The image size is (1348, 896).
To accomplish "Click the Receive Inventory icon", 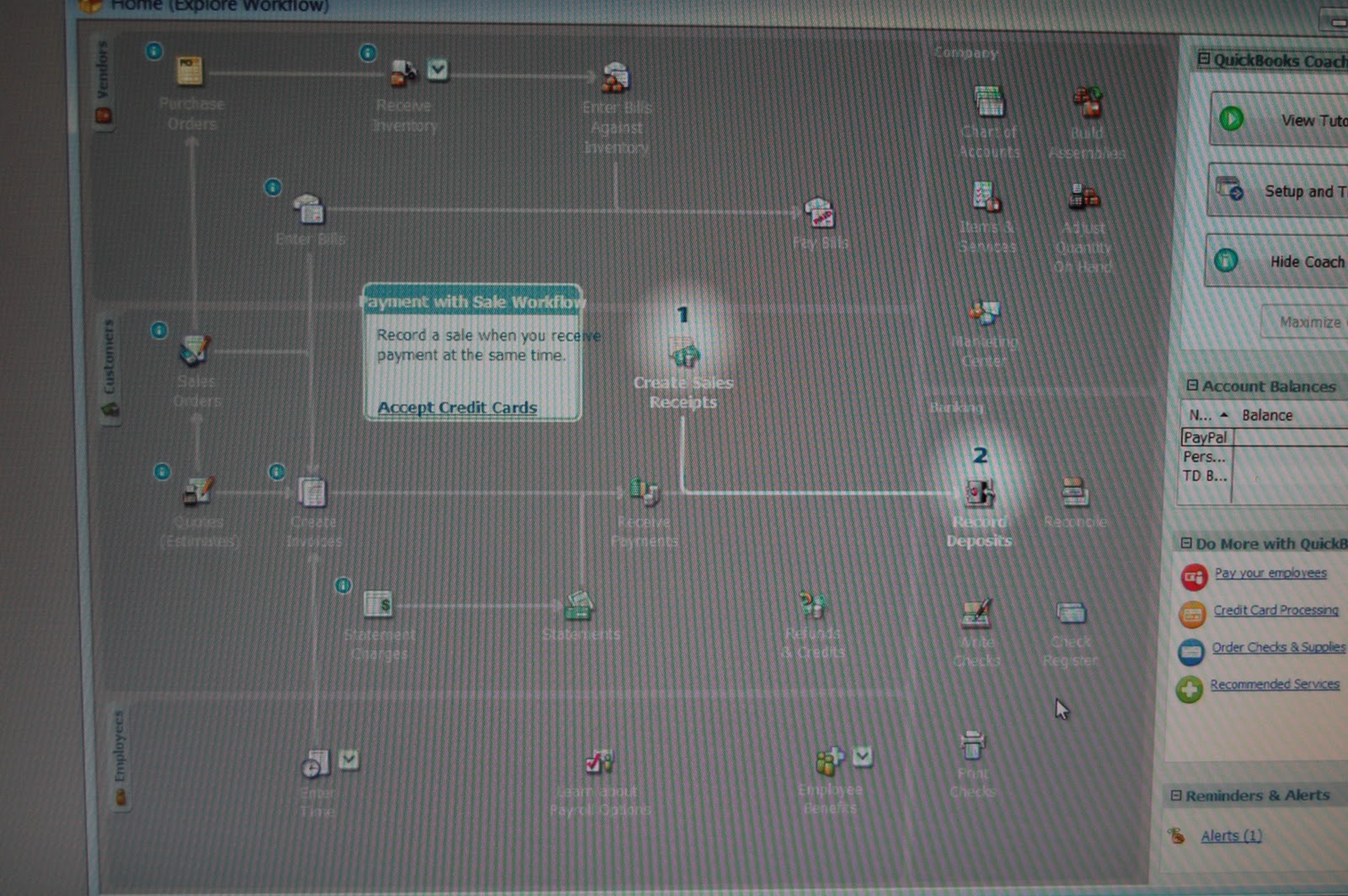I will tap(404, 73).
